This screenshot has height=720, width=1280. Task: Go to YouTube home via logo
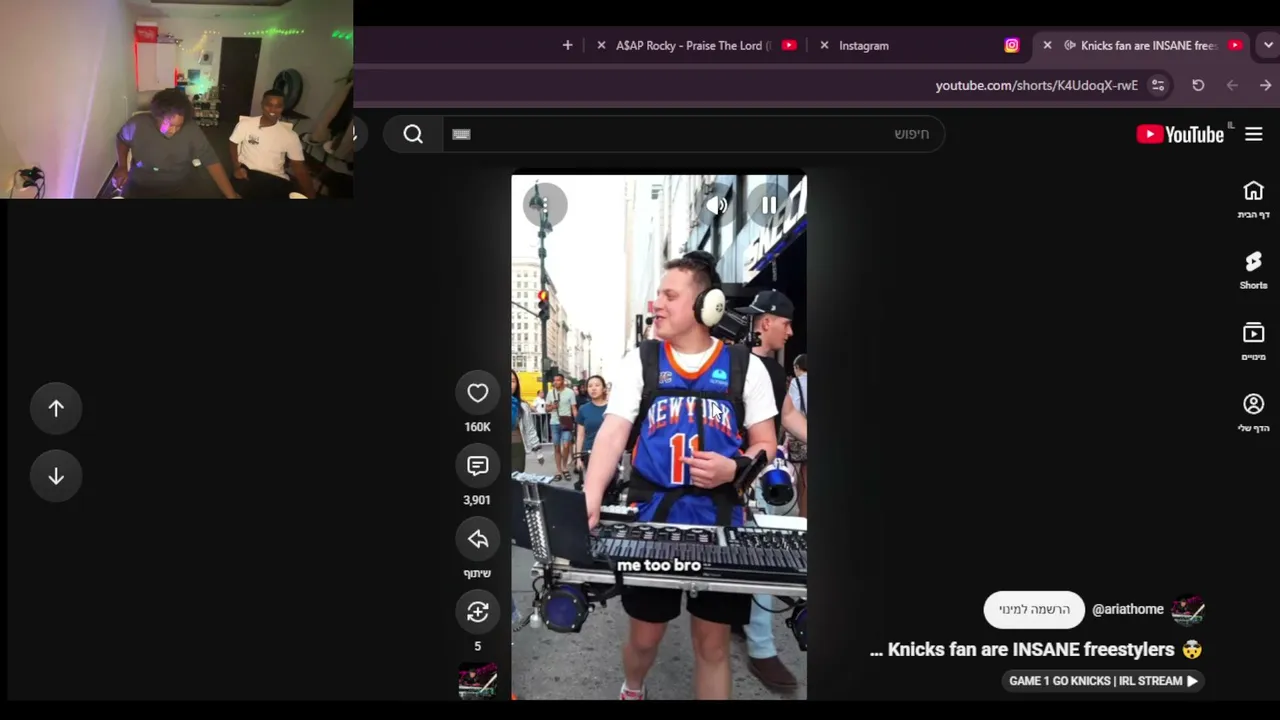(1180, 134)
